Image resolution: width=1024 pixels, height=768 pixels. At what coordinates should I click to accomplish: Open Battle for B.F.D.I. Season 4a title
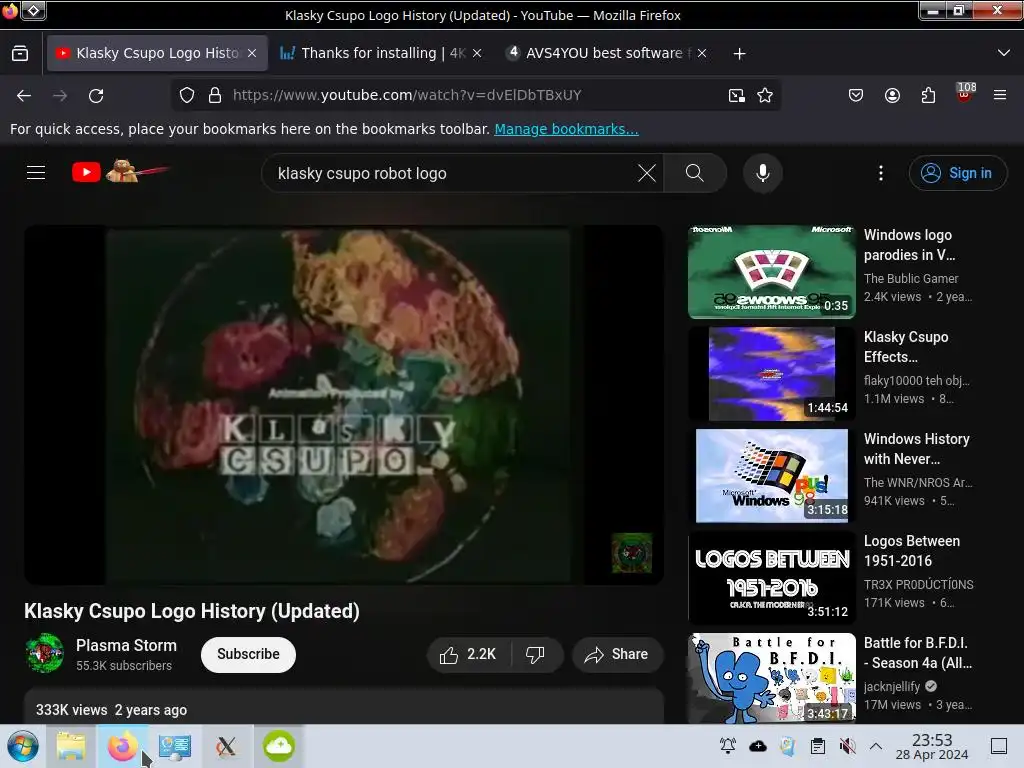[918, 652]
